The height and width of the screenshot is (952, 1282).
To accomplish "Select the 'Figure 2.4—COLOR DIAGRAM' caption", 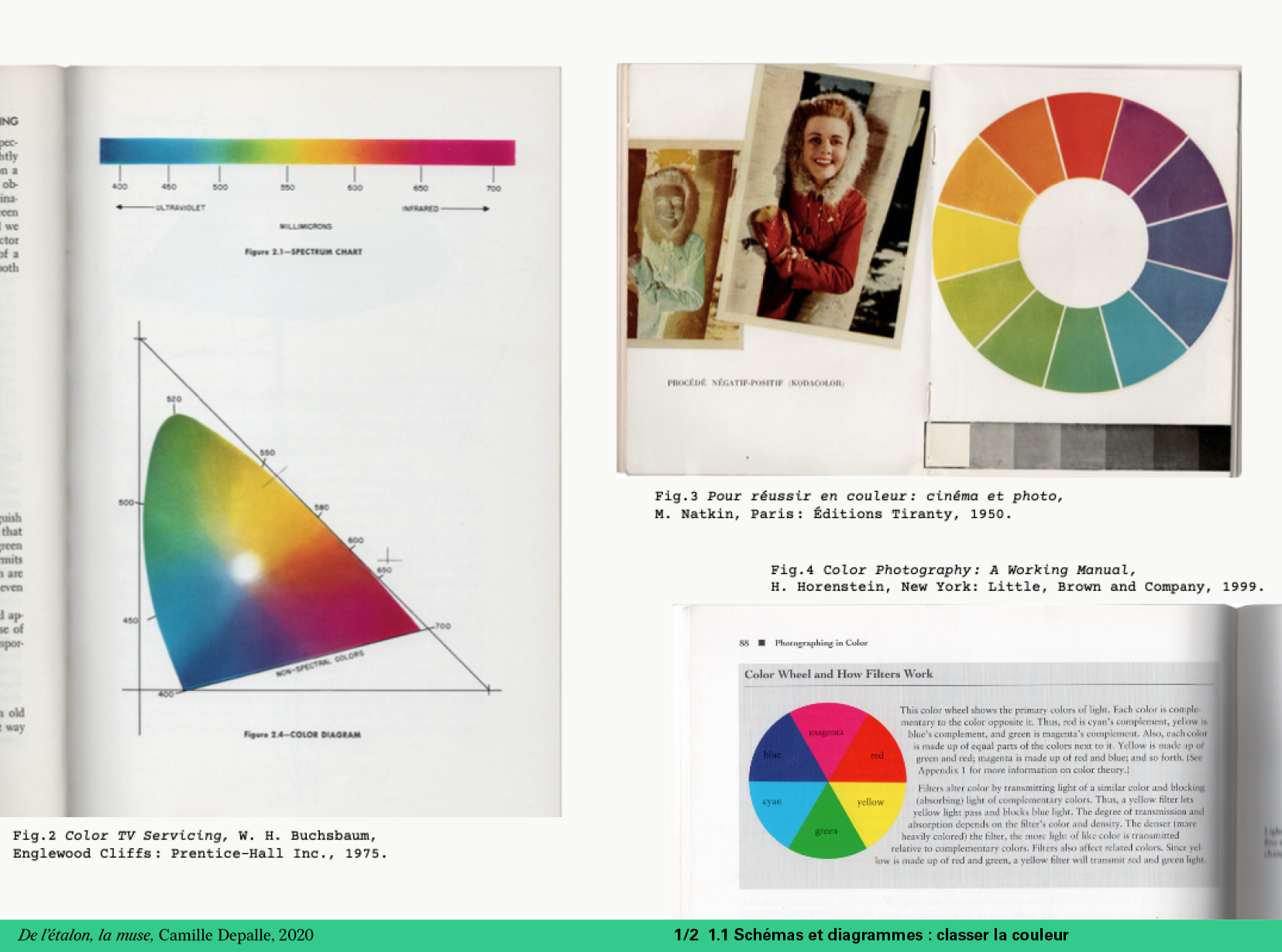I will (x=302, y=734).
